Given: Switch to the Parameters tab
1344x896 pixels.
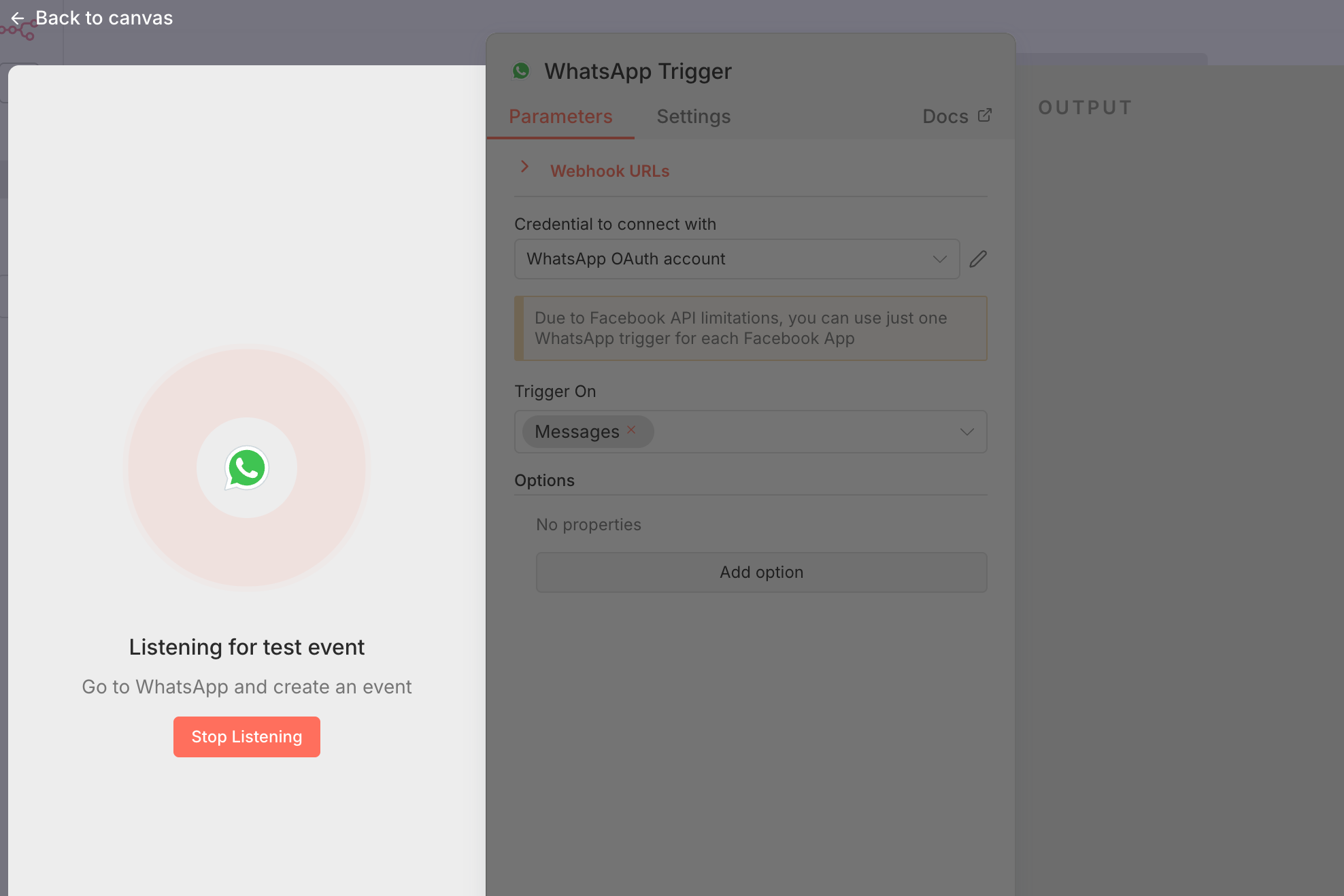Looking at the screenshot, I should tap(560, 116).
